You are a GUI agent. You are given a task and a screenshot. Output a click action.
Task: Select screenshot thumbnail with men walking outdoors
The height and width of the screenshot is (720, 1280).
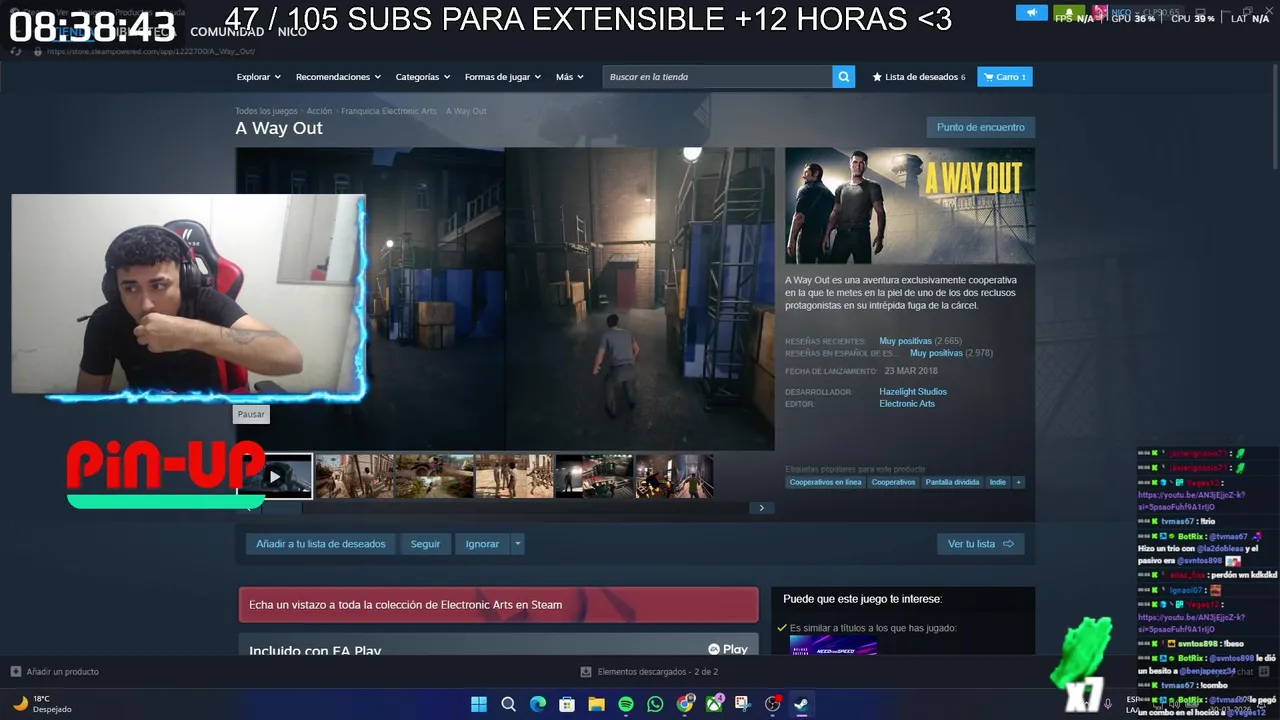pos(354,476)
